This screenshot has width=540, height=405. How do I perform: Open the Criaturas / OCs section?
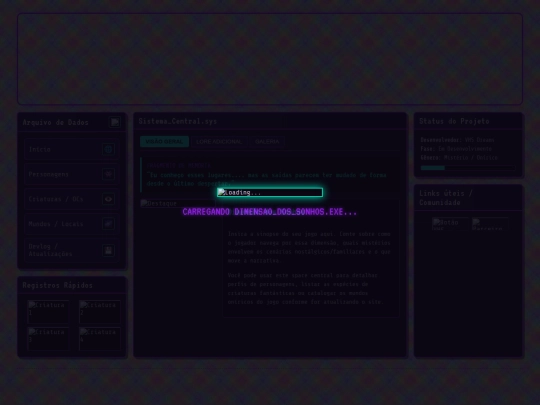coord(72,199)
